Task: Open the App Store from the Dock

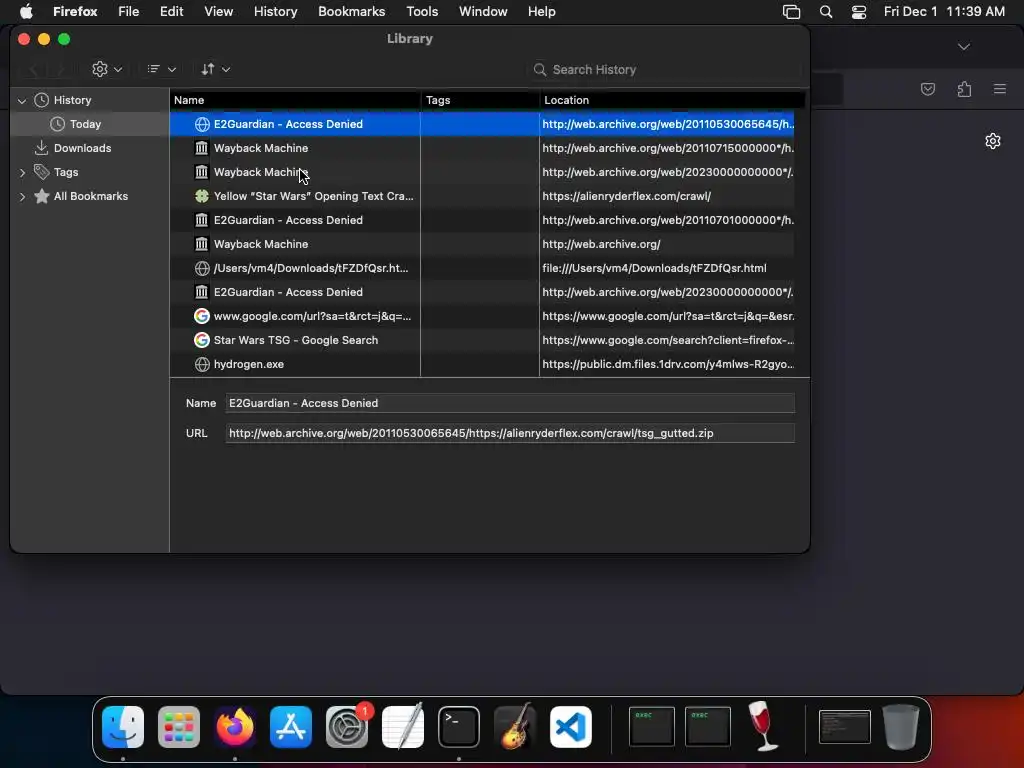Action: 291,727
